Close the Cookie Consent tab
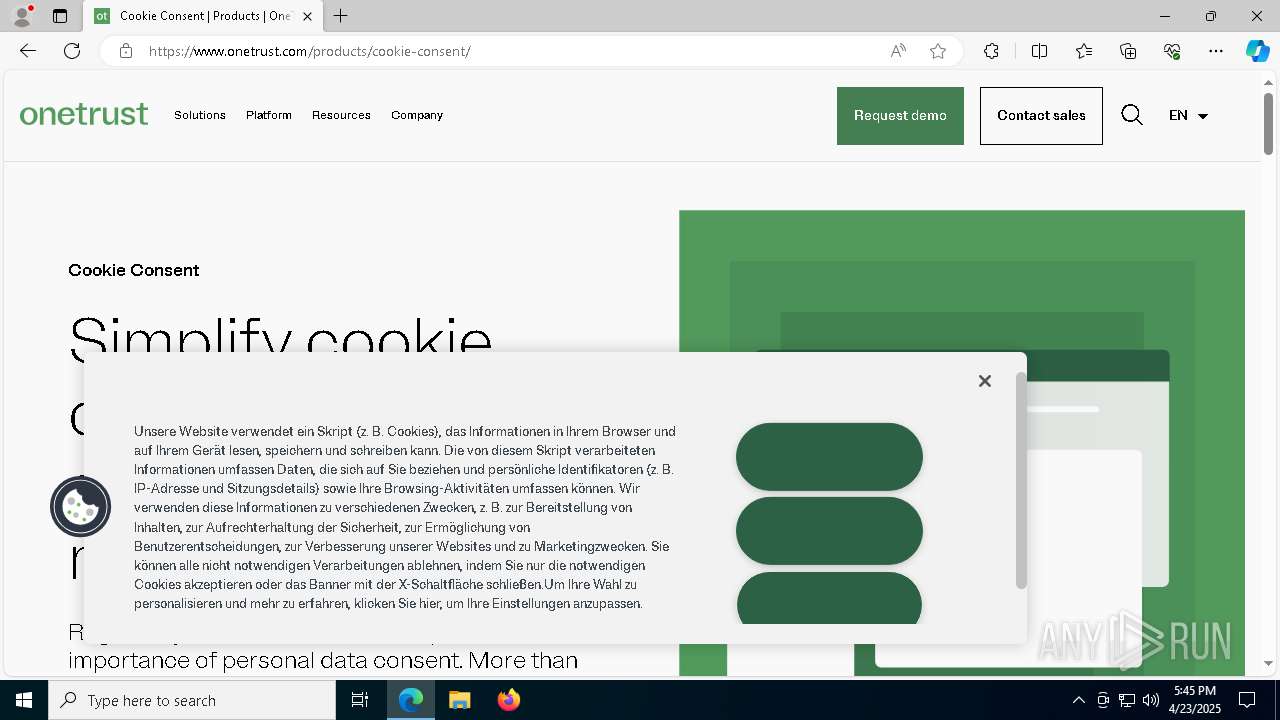 click(307, 16)
